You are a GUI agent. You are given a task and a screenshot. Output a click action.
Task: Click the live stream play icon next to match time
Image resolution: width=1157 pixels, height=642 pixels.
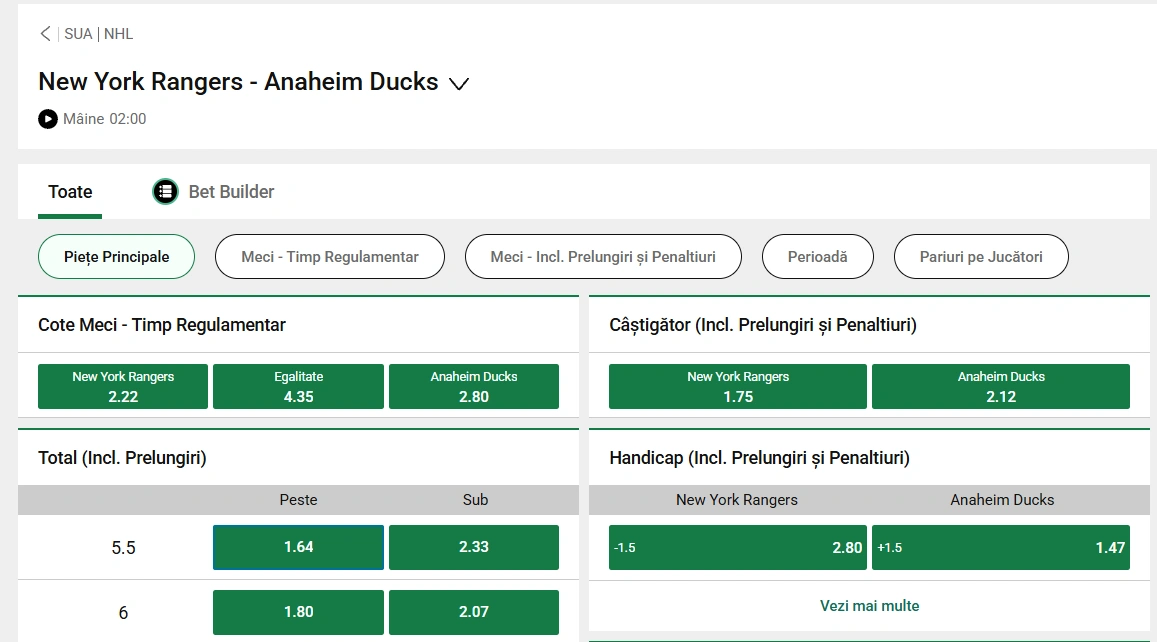point(47,119)
